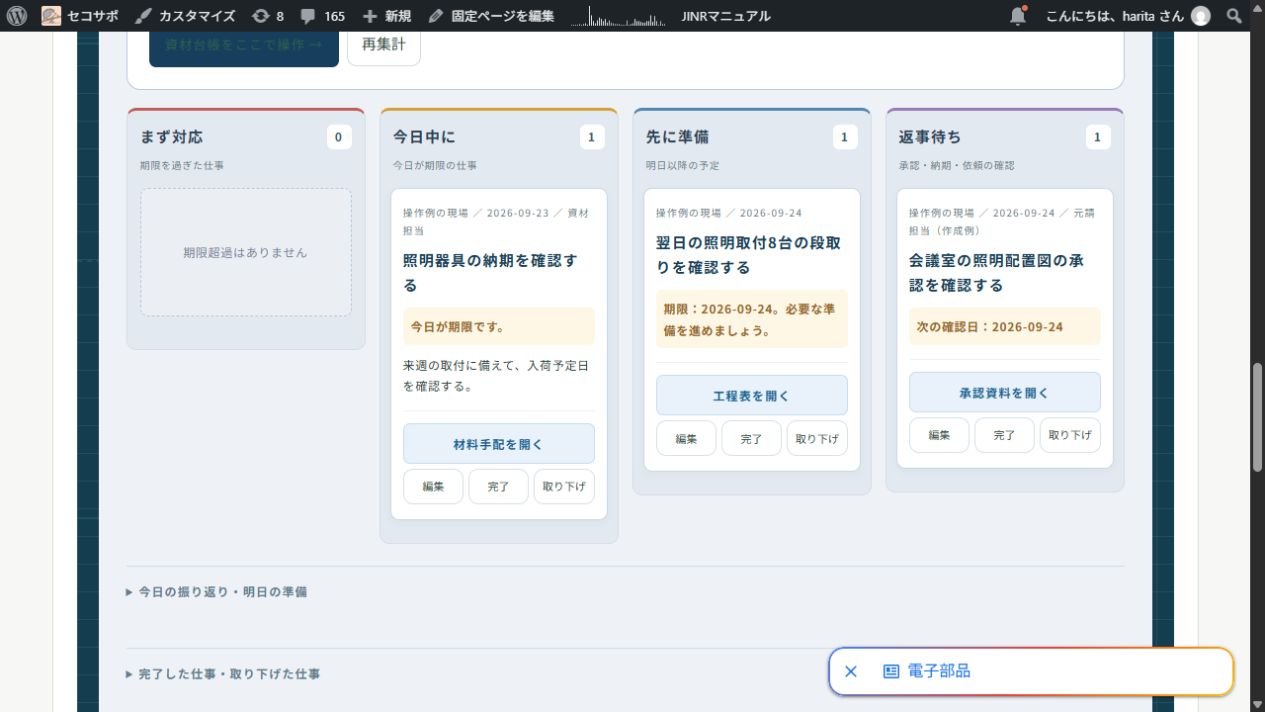This screenshot has height=712, width=1265.
Task: Open the site stats sparkline graph
Action: point(618,16)
